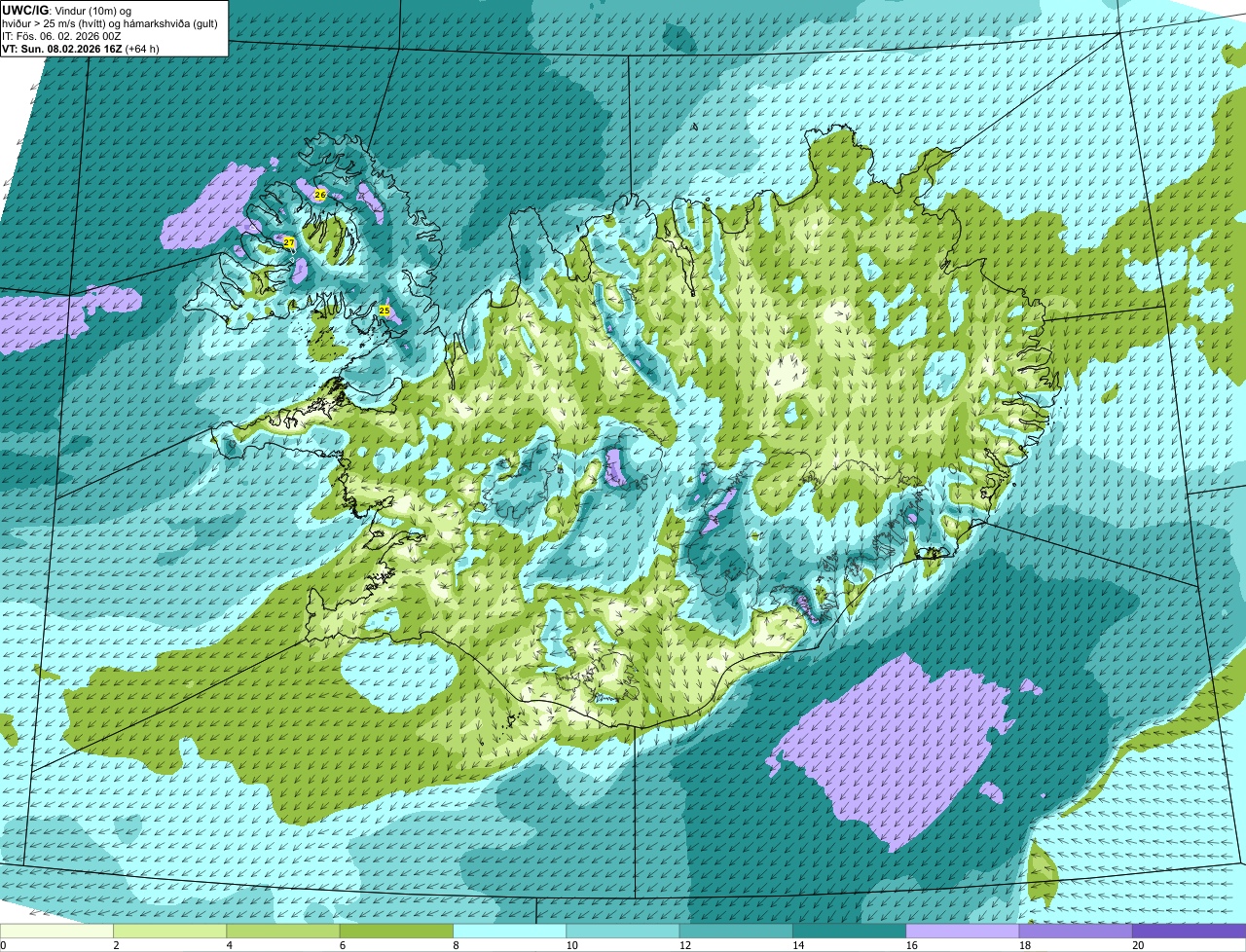The width and height of the screenshot is (1246, 952).
Task: Pick the 4–6 m/s legend color
Action: tap(283, 932)
